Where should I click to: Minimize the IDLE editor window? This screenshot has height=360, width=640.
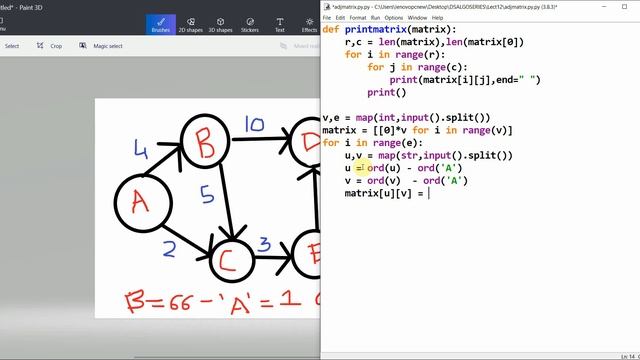tap(604, 7)
